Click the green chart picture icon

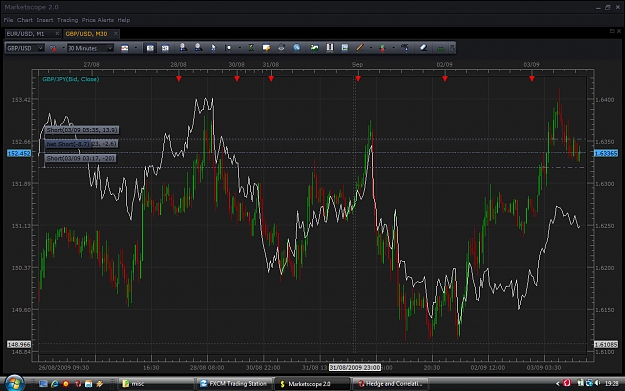point(314,48)
